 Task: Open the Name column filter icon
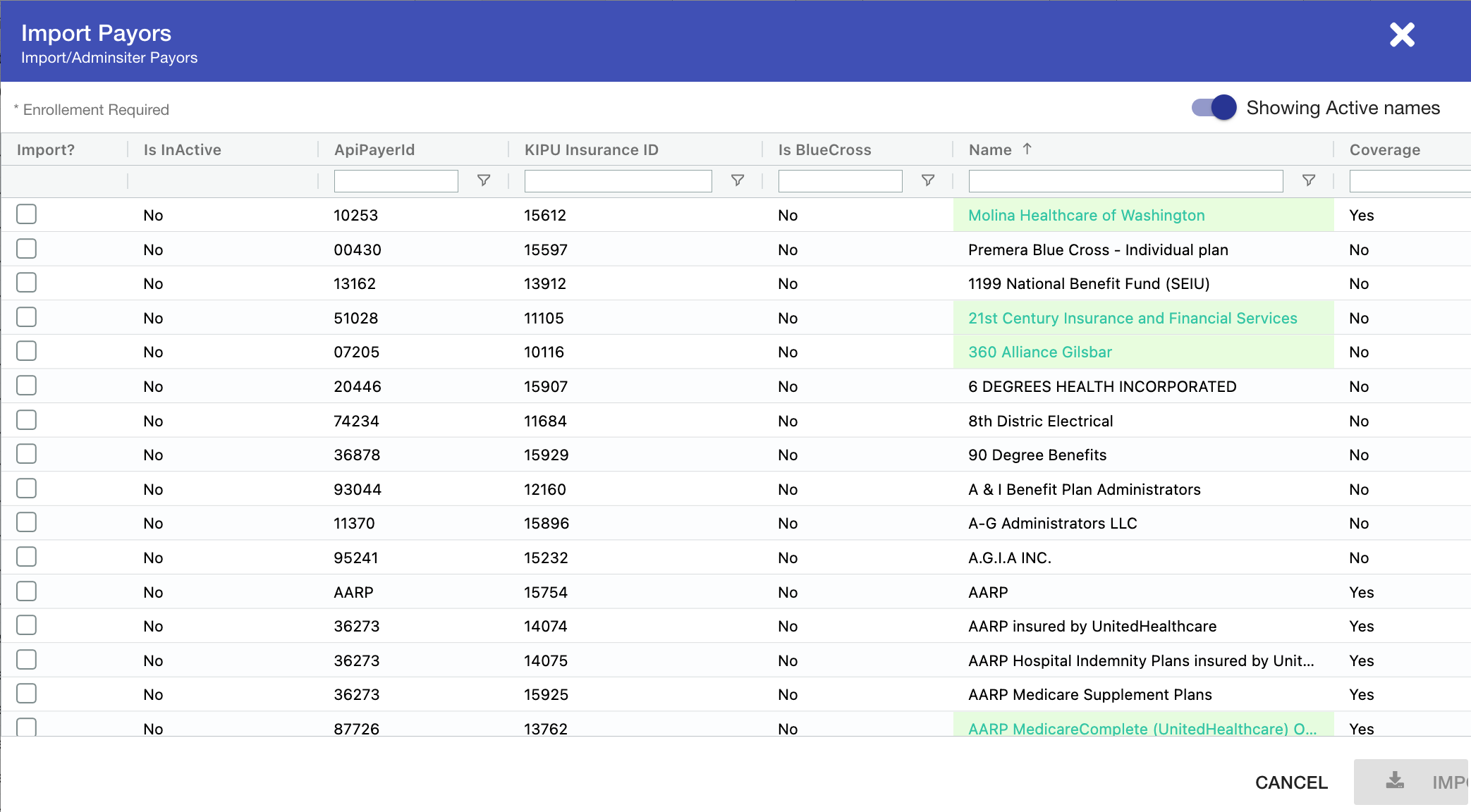coord(1309,180)
